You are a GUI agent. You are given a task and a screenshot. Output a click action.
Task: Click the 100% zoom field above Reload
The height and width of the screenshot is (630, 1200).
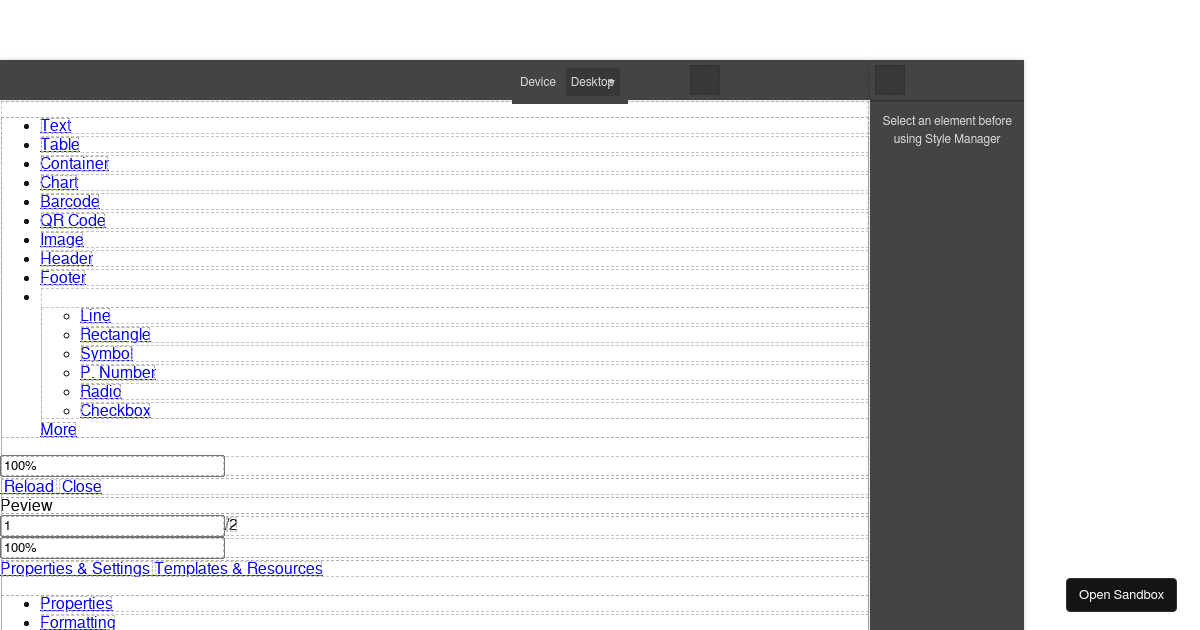(112, 466)
